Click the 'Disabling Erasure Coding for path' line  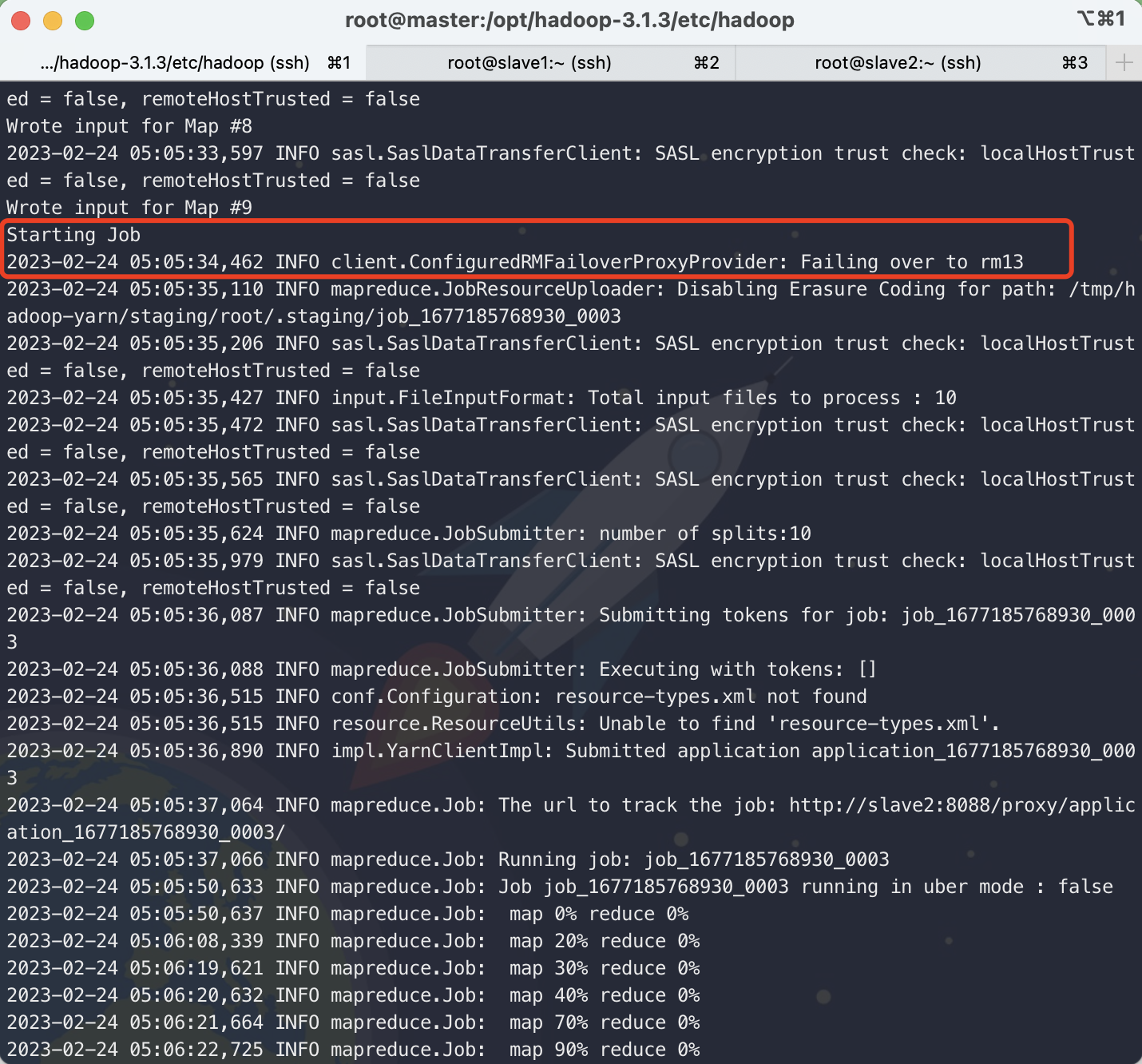pyautogui.click(x=571, y=289)
